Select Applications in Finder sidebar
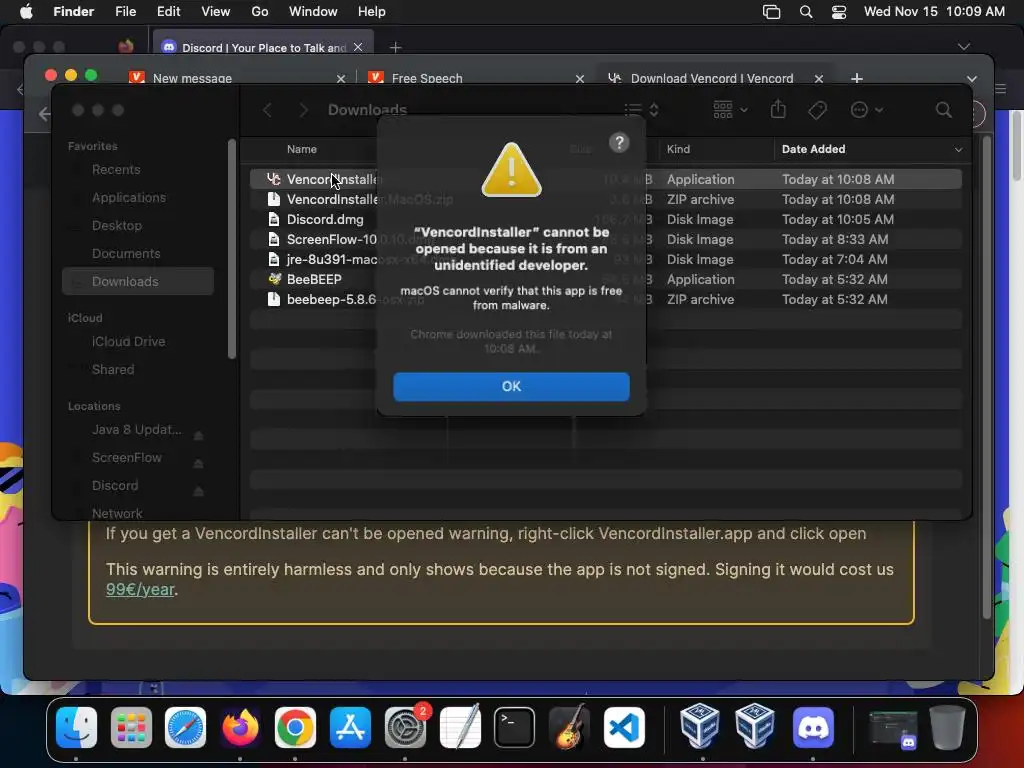Image resolution: width=1024 pixels, height=768 pixels. click(x=129, y=198)
